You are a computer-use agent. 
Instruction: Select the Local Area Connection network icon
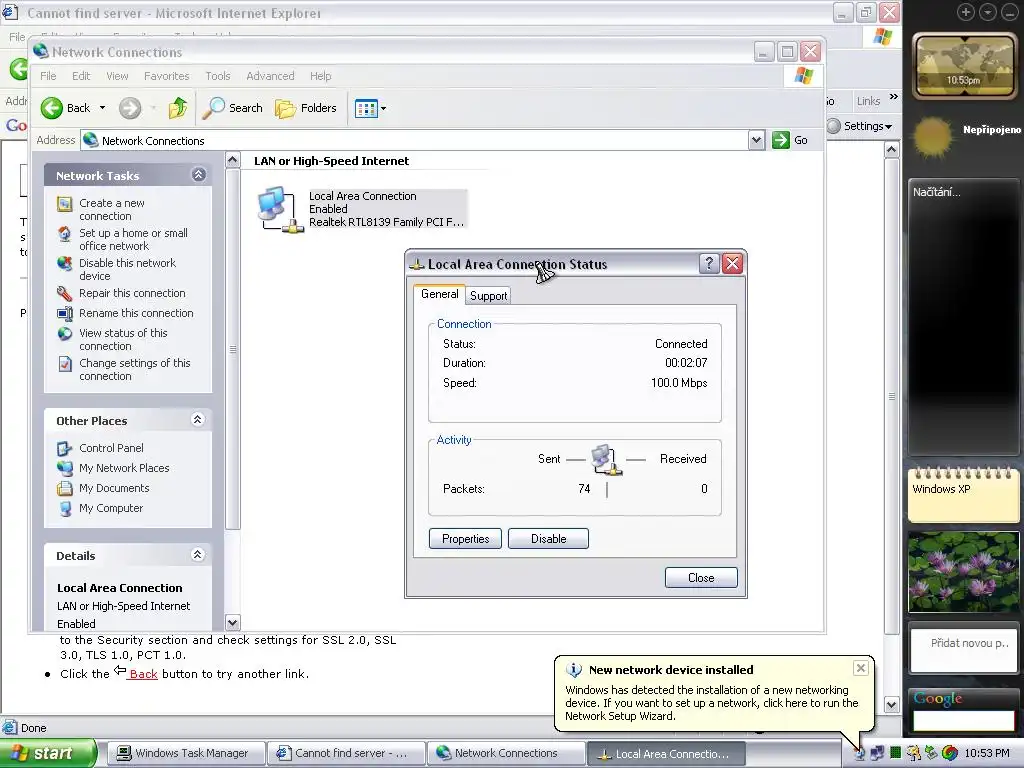pyautogui.click(x=280, y=209)
